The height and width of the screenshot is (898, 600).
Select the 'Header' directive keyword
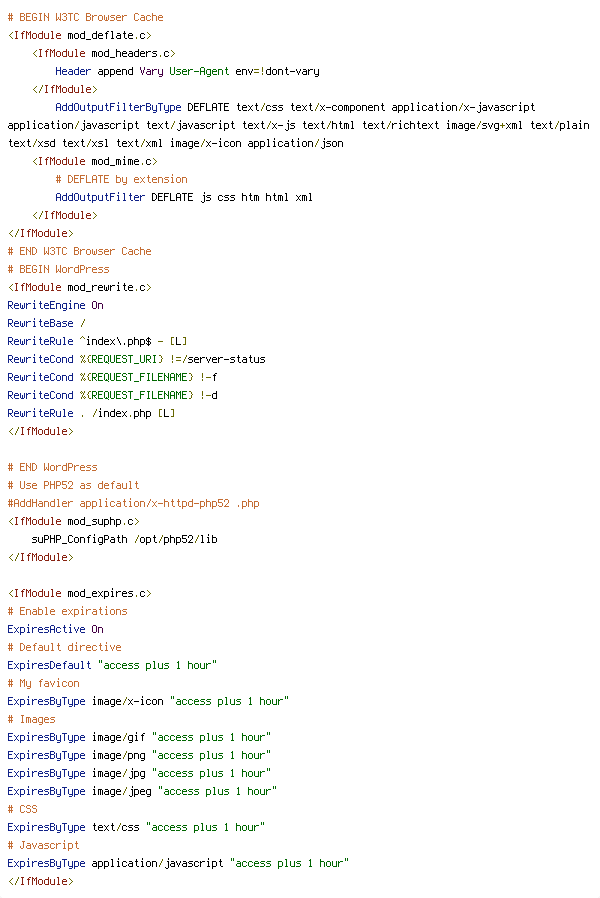tap(73, 71)
